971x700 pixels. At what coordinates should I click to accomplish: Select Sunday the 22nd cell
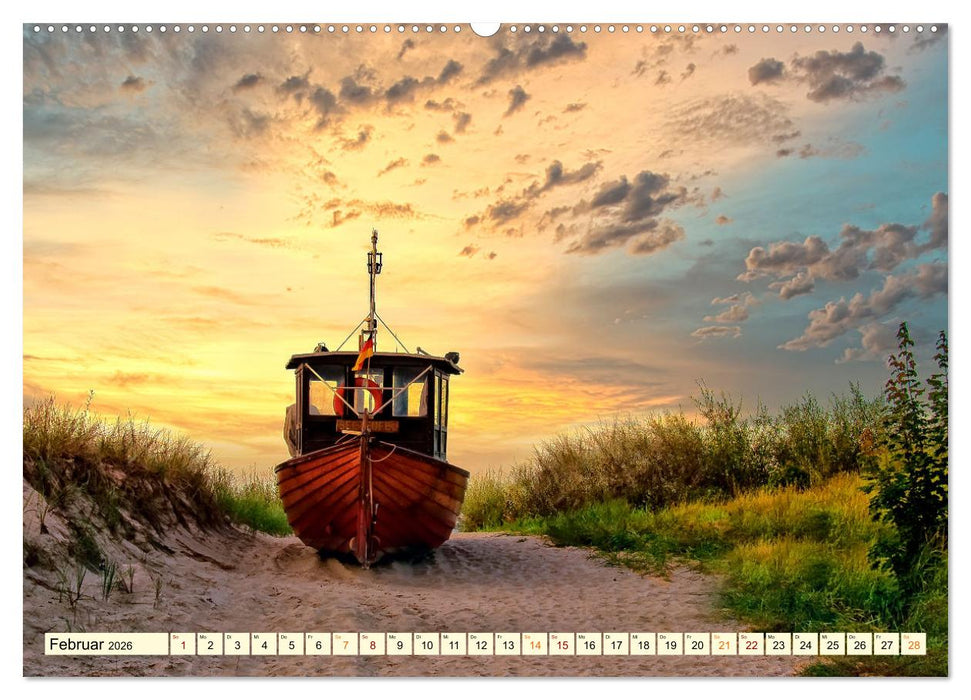(750, 645)
